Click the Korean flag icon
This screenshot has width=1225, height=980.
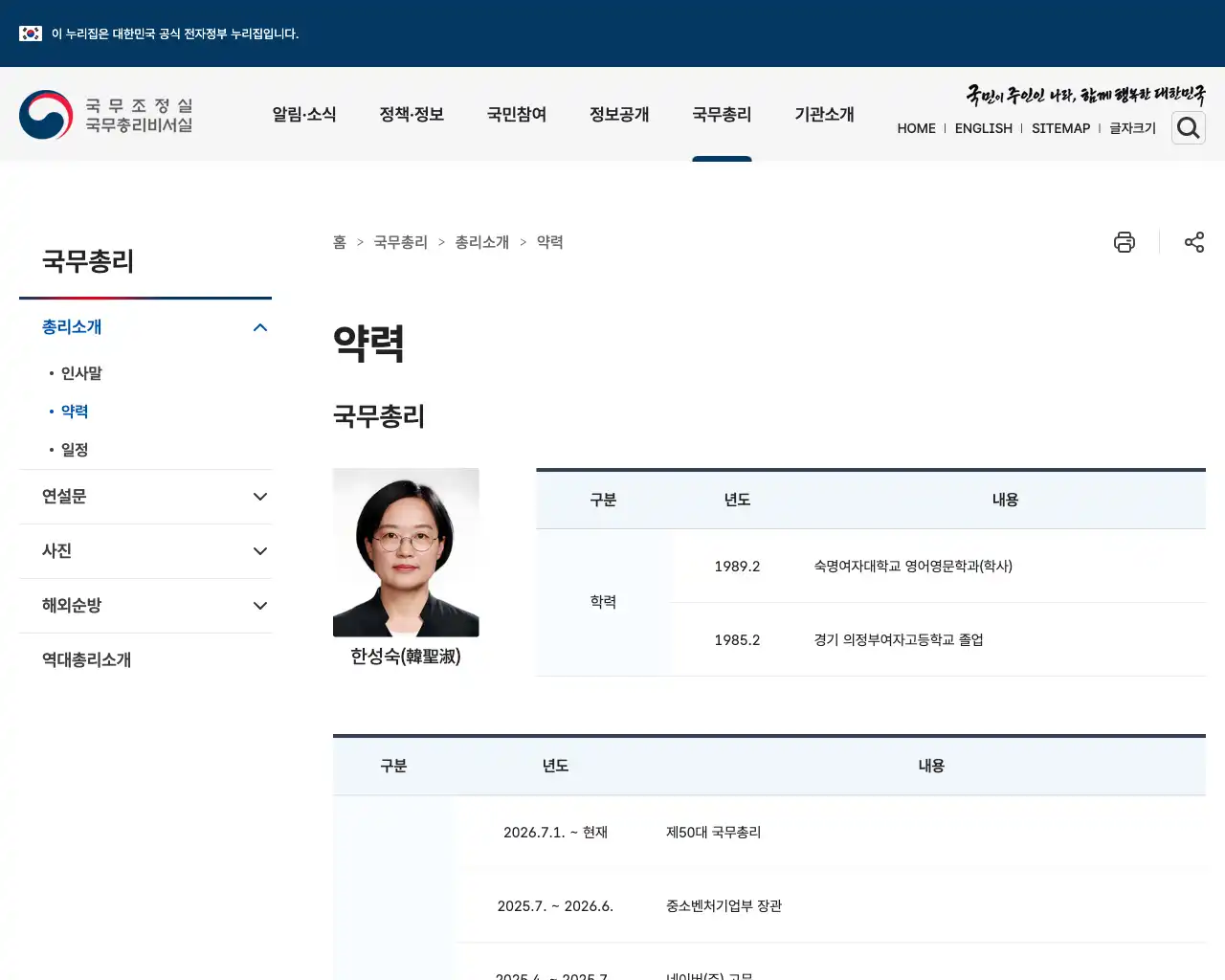click(x=31, y=33)
